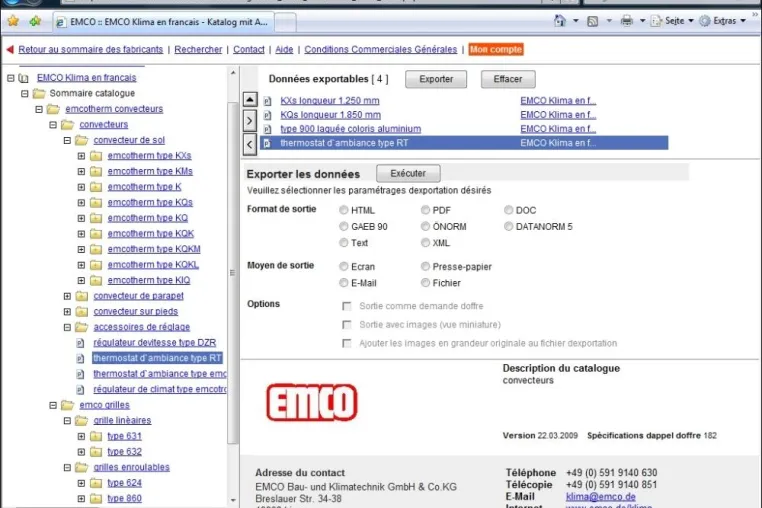Expand the emcotherm type KQK folder
Viewport: 762px width, 508px height.
(81, 234)
